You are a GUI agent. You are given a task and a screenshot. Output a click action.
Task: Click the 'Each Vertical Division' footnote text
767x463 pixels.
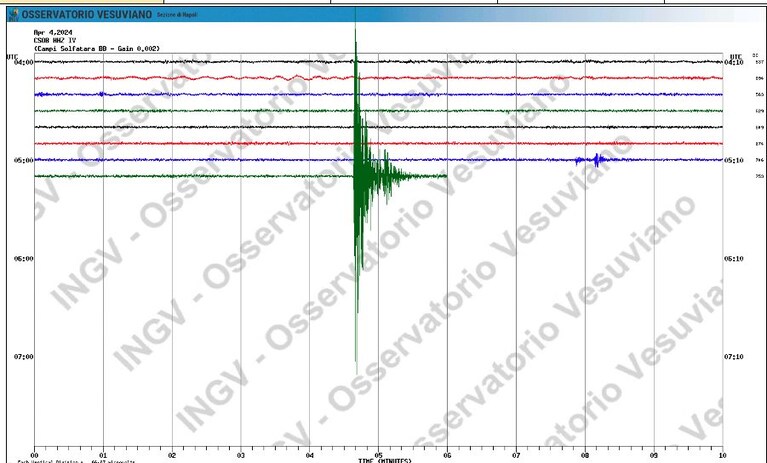tap(76, 461)
